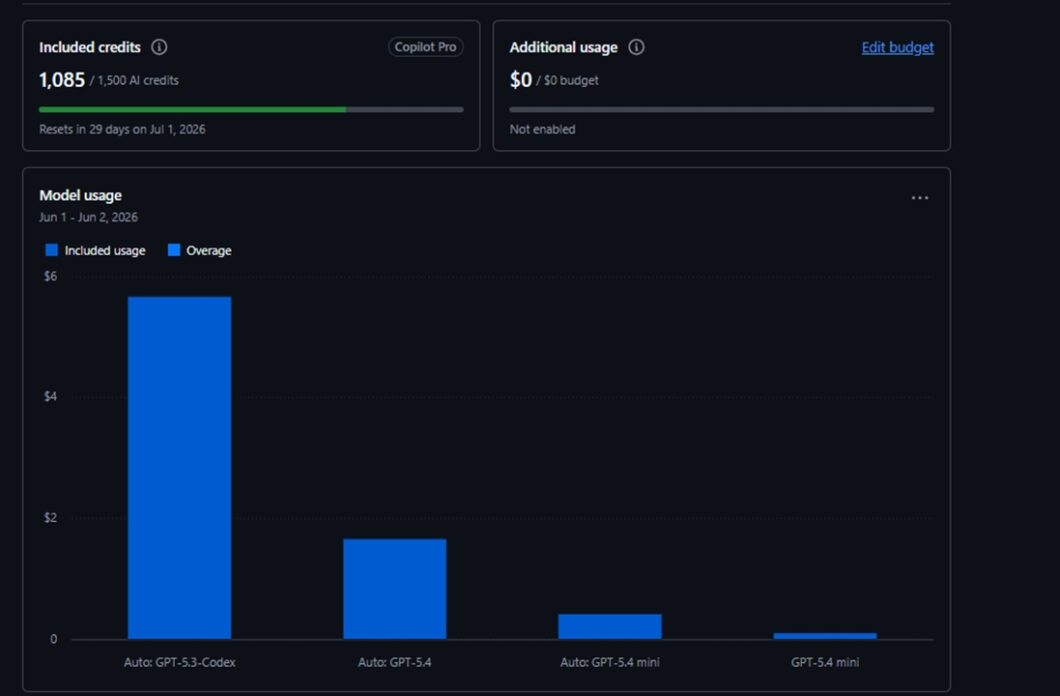This screenshot has width=1060, height=696.
Task: Select the Auto: GPT-5.3-Codex chart bar
Action: (179, 468)
